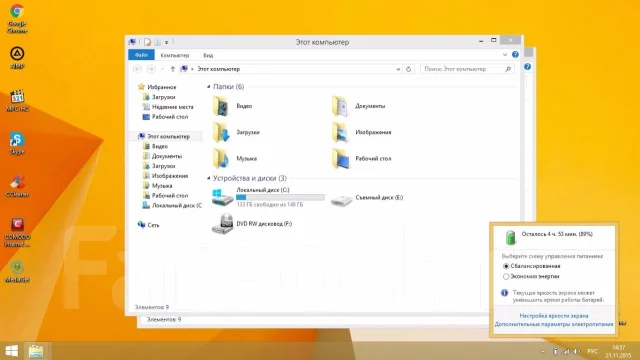Click the battery remaining status text
The height and width of the screenshot is (360, 640).
[x=557, y=234]
